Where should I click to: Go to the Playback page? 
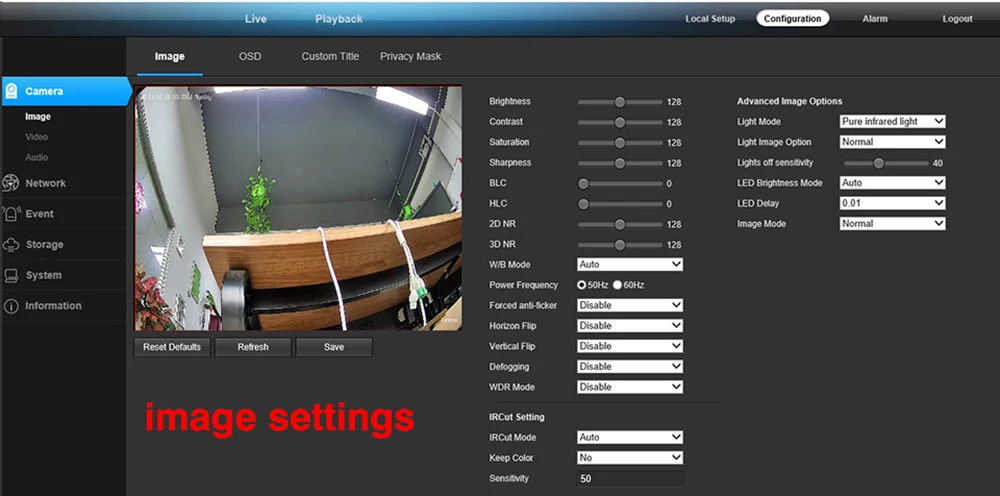[x=339, y=19]
